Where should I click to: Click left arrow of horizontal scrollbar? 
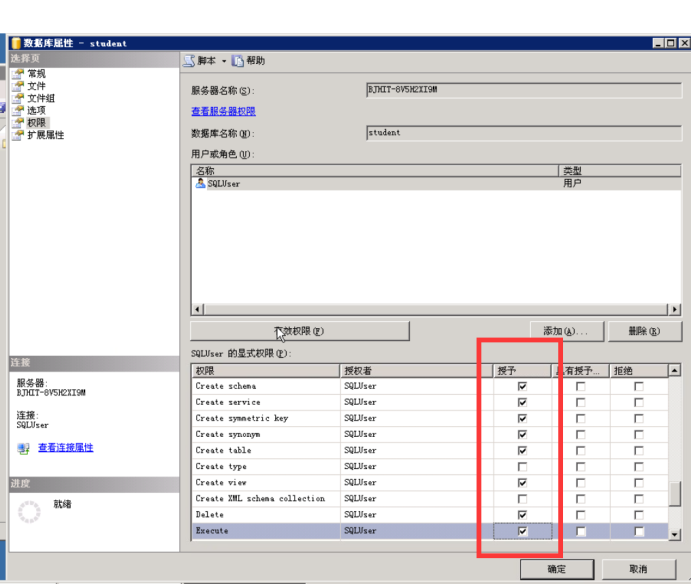coord(198,309)
